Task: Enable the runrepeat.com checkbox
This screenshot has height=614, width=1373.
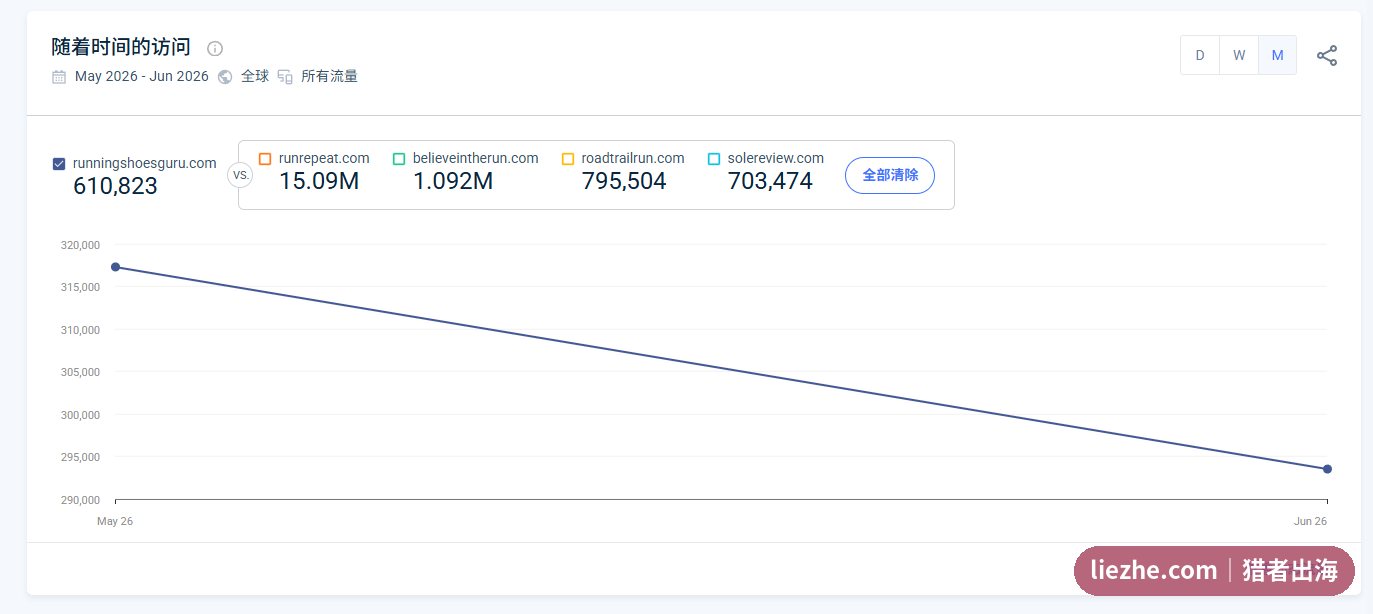Action: click(265, 159)
